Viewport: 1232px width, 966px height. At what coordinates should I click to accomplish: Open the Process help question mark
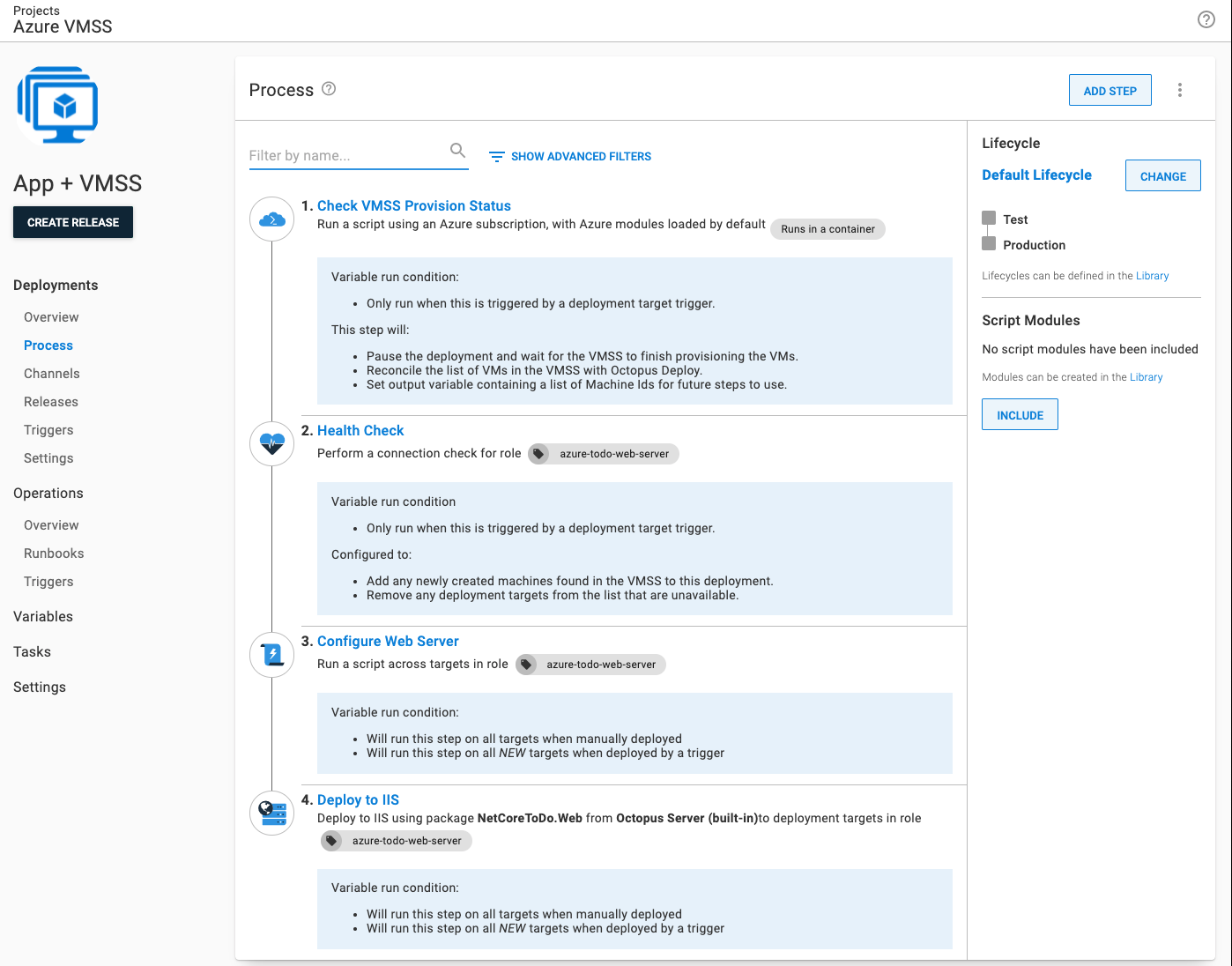tap(329, 89)
